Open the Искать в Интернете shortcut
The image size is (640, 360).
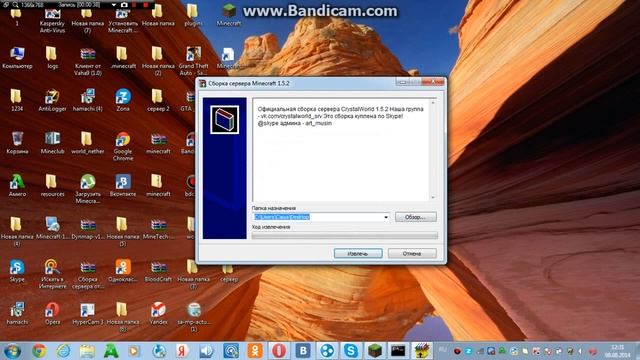[x=52, y=274]
